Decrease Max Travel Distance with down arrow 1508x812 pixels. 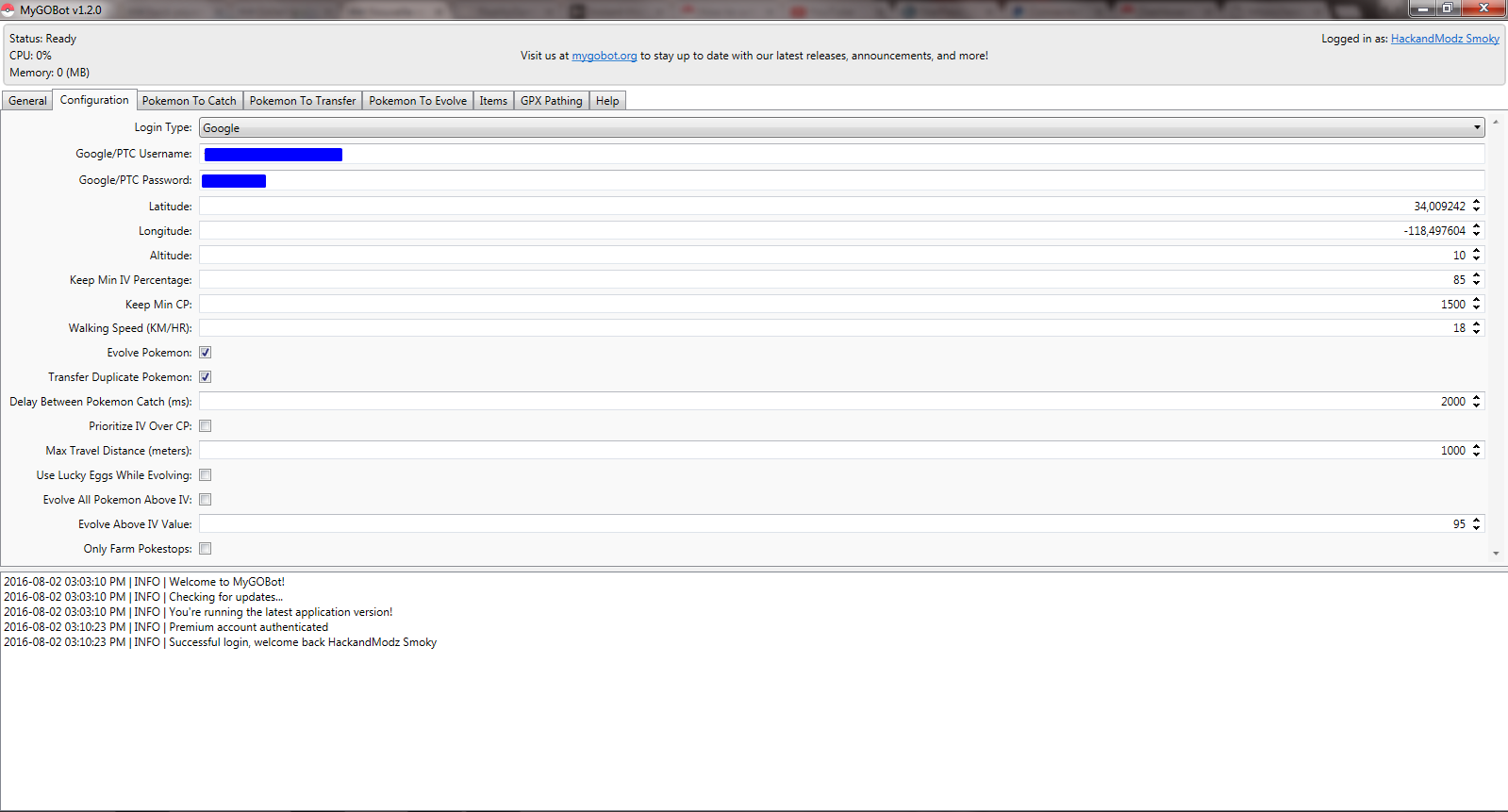coord(1477,456)
